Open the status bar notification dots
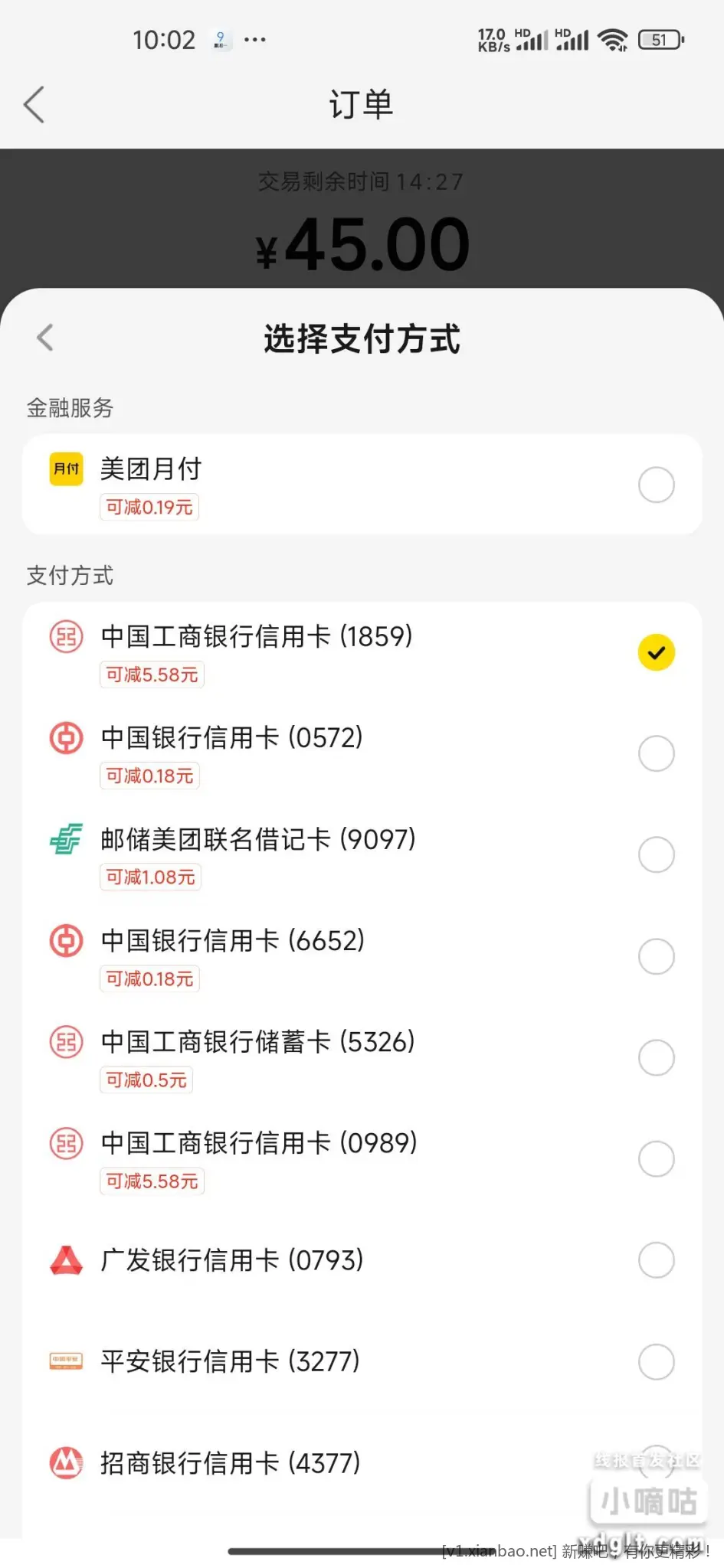The width and height of the screenshot is (724, 1568). point(254,40)
